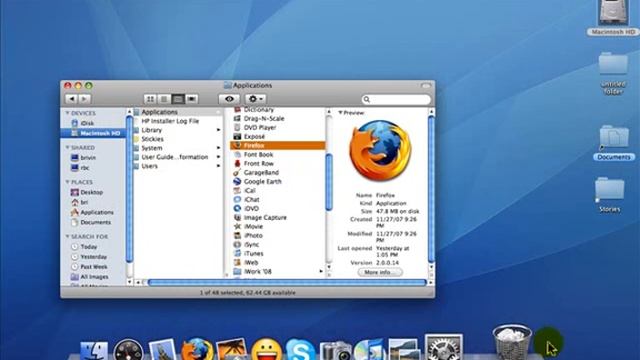
Task: Expand the iWork '08 folder arrow
Action: pyautogui.click(x=321, y=271)
